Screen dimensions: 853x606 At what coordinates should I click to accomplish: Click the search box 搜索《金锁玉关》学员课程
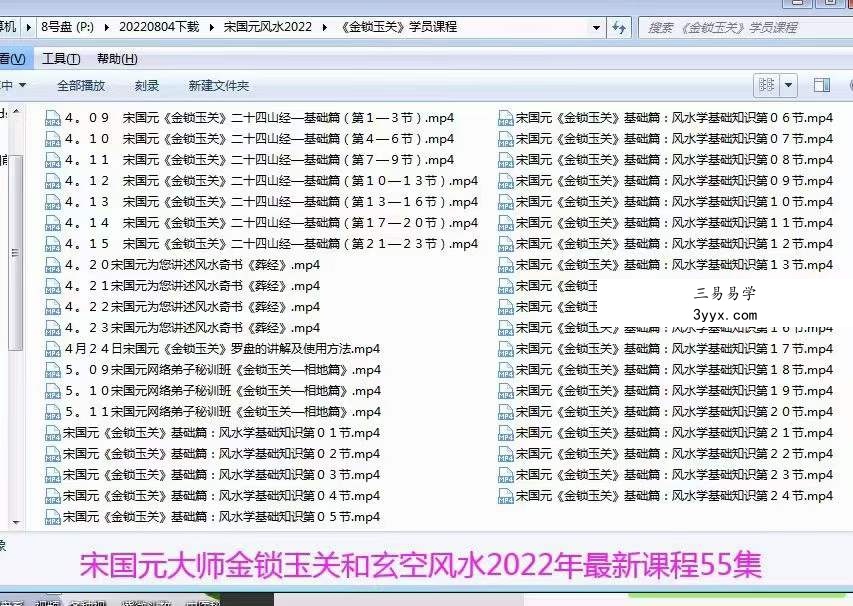coord(745,27)
